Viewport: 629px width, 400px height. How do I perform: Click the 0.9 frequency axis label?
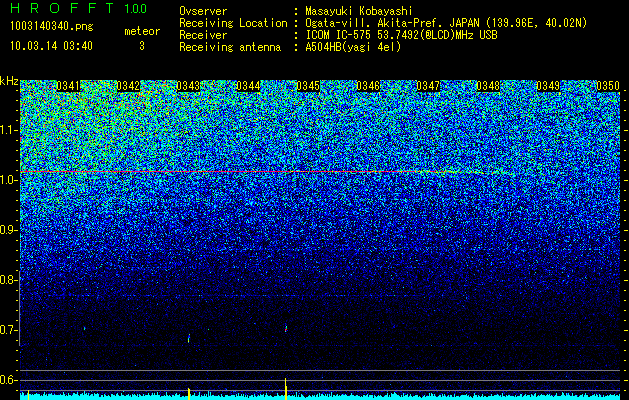8,230
